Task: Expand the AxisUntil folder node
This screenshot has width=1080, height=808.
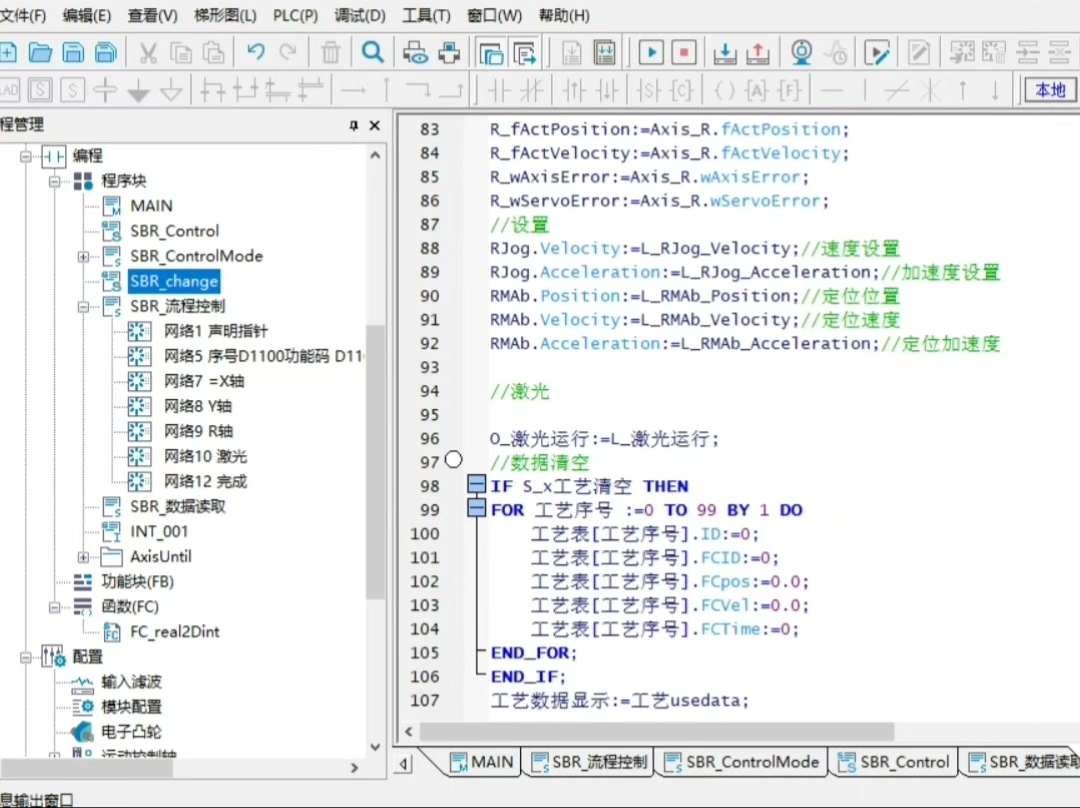Action: click(83, 557)
